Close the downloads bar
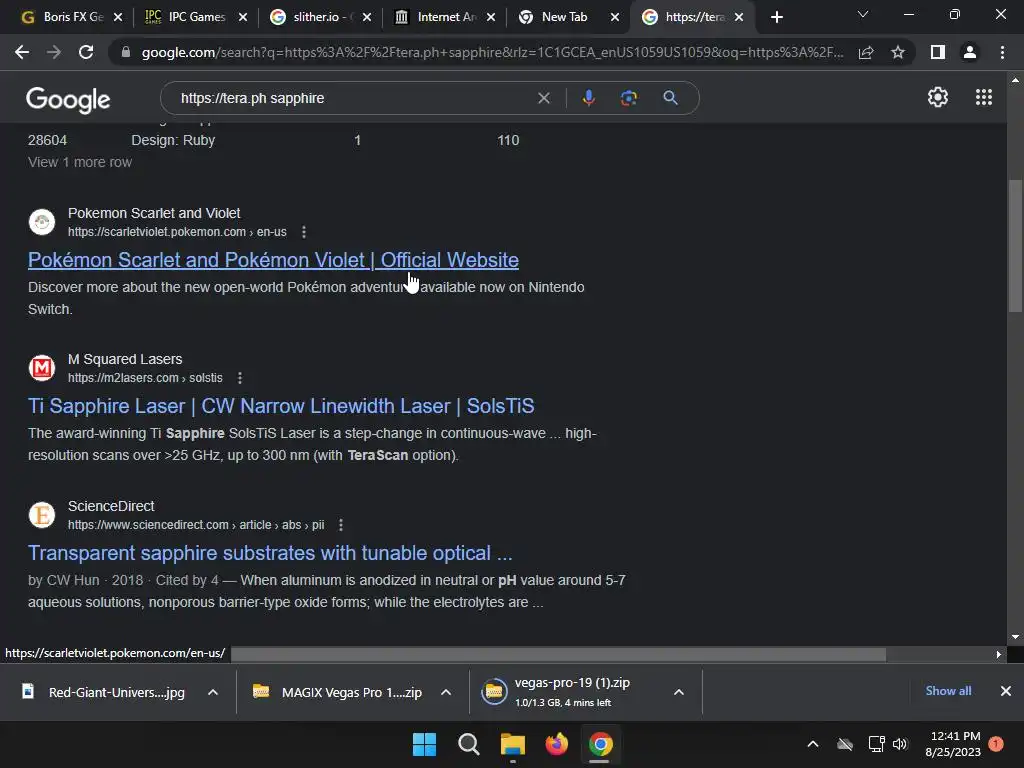The height and width of the screenshot is (768, 1024). [x=1006, y=691]
